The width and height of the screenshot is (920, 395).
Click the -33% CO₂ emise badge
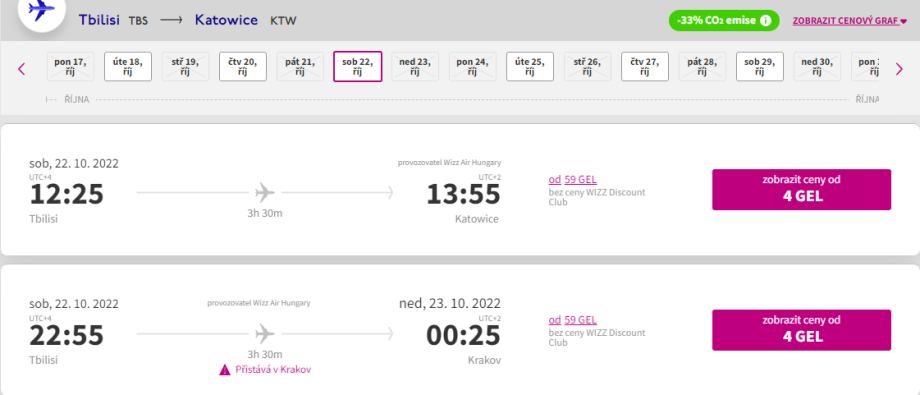point(724,21)
